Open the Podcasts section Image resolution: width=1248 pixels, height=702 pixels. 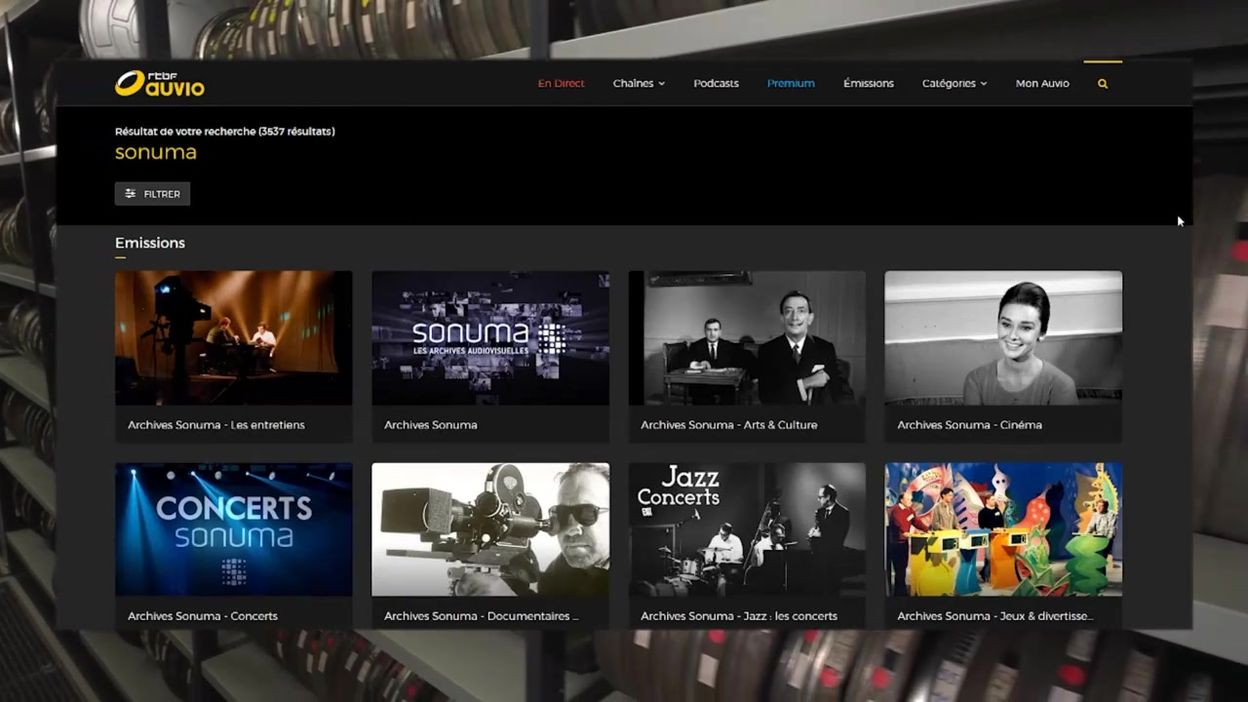(715, 83)
